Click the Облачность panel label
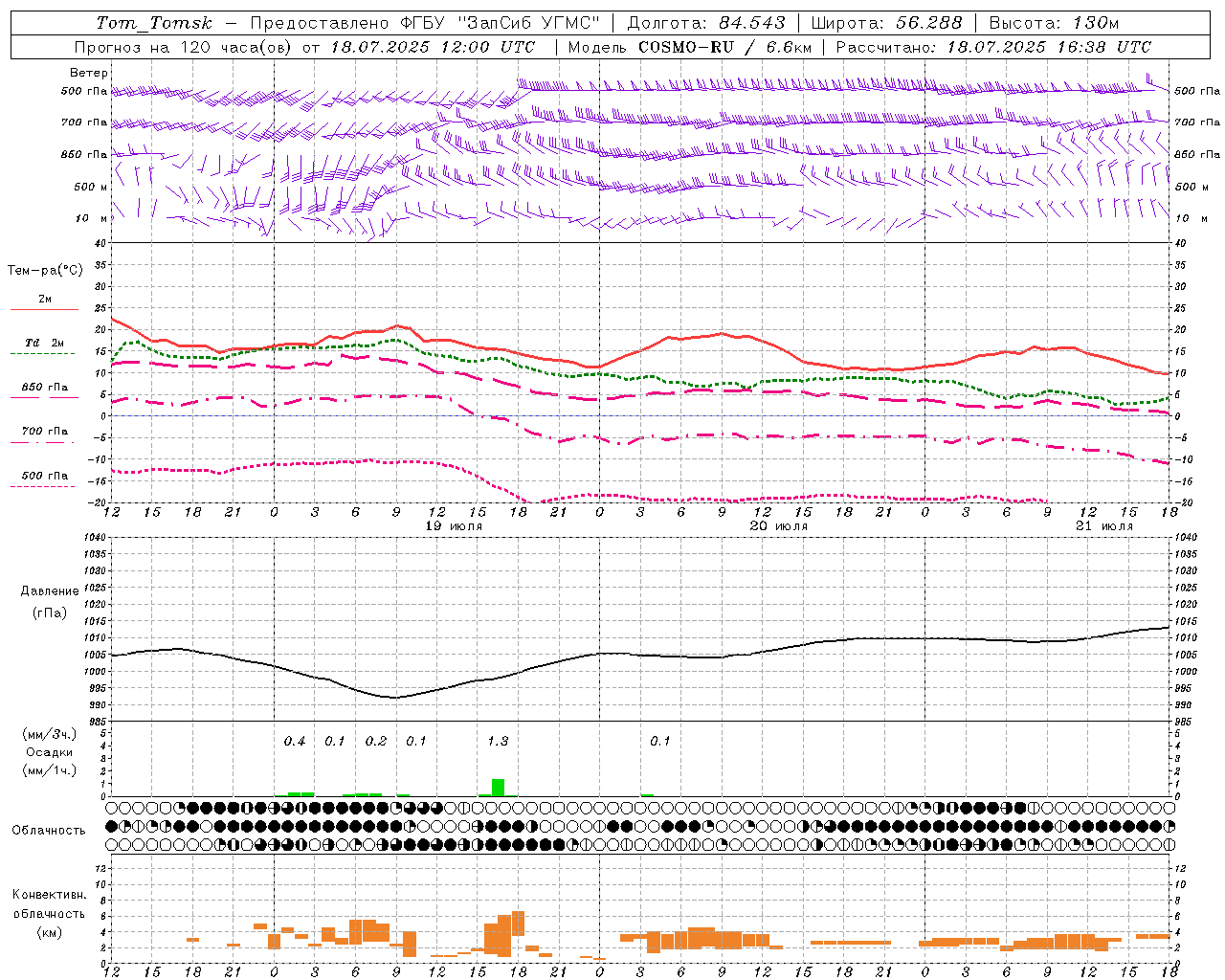 (49, 830)
